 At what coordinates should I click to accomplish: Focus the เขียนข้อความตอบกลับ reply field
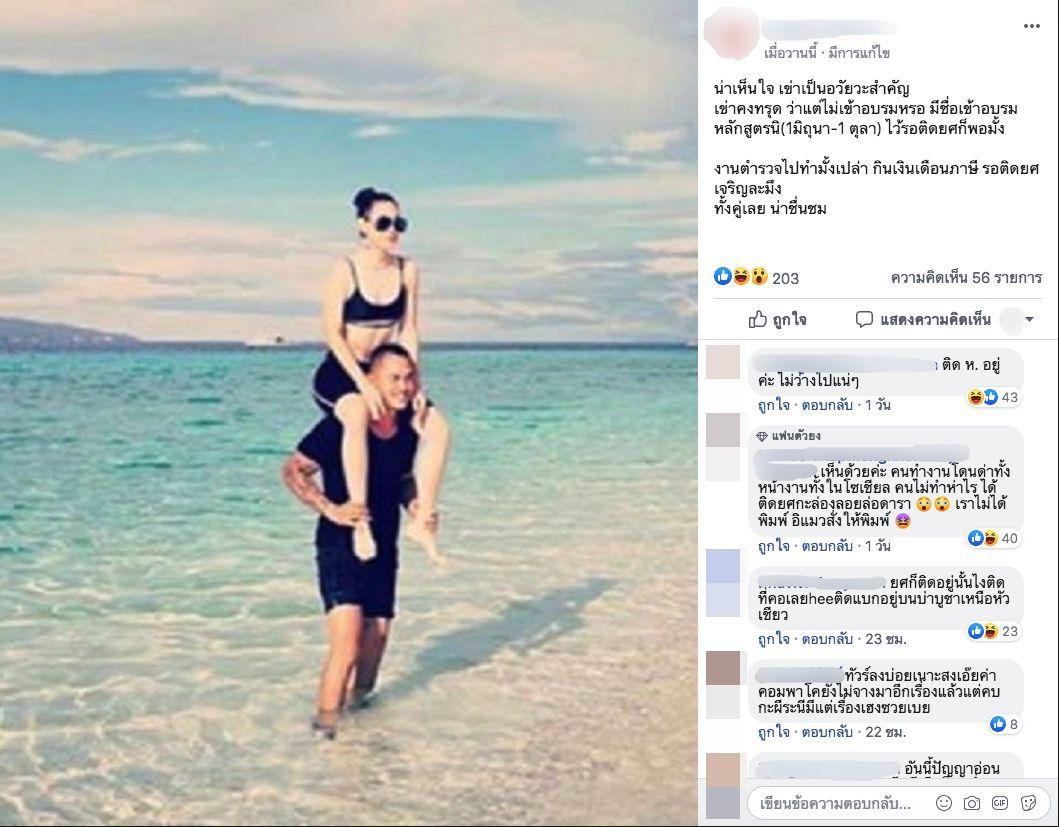pos(835,803)
